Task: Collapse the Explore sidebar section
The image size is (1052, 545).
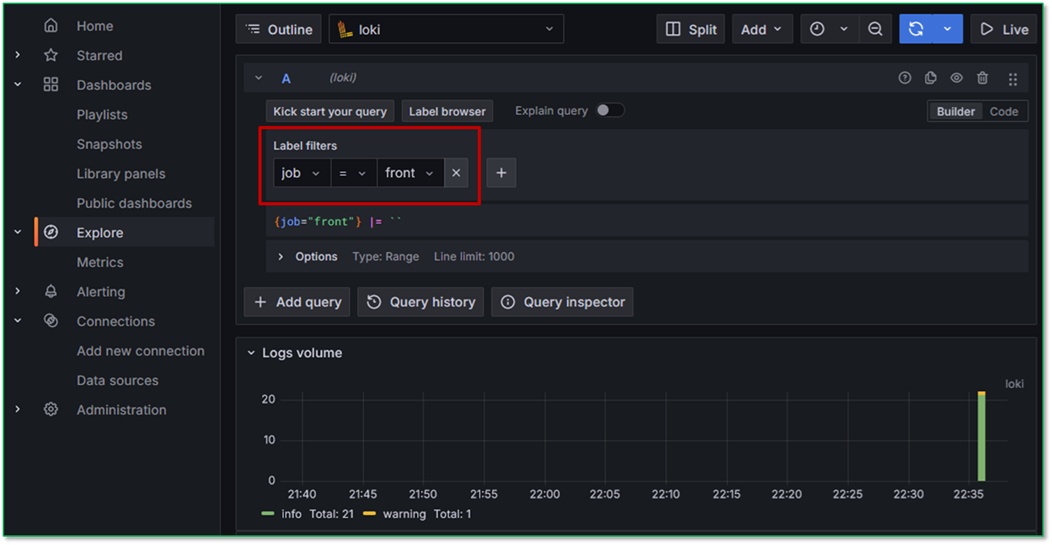Action: 18,233
